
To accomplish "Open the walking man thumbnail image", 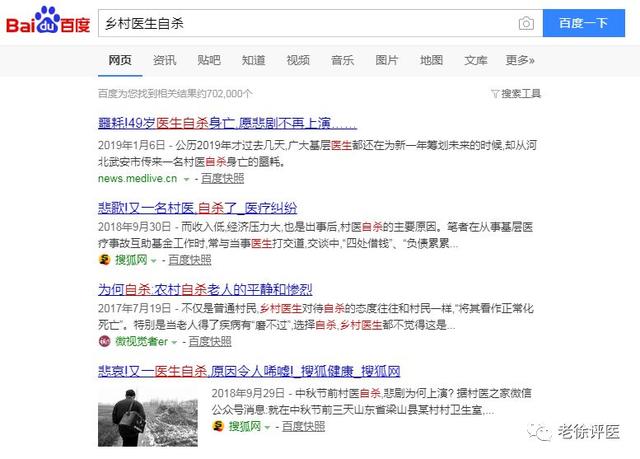I will [x=148, y=417].
